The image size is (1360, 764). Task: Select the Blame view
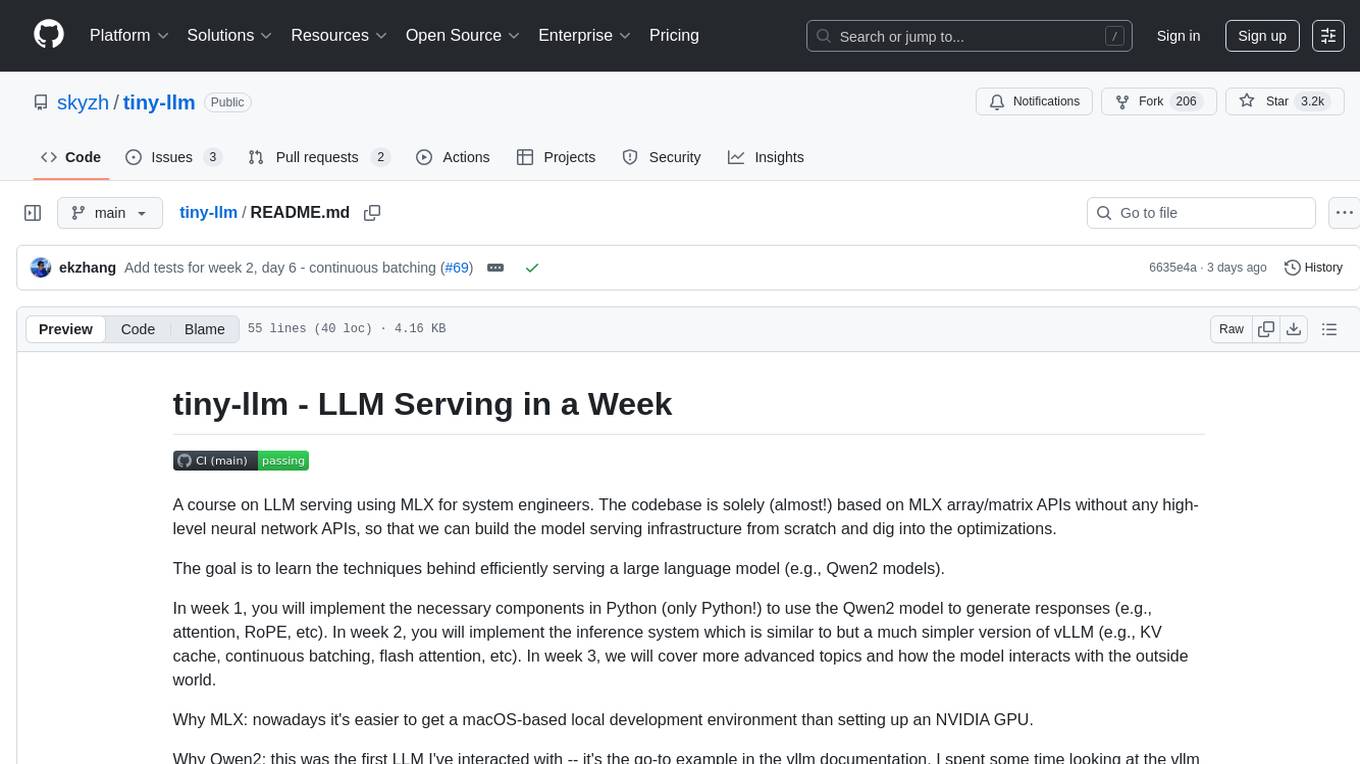204,329
